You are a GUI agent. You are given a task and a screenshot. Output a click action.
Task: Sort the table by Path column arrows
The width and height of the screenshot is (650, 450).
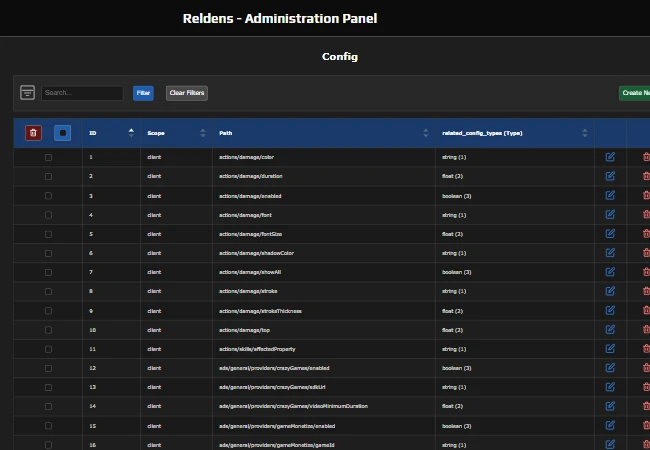(x=426, y=133)
